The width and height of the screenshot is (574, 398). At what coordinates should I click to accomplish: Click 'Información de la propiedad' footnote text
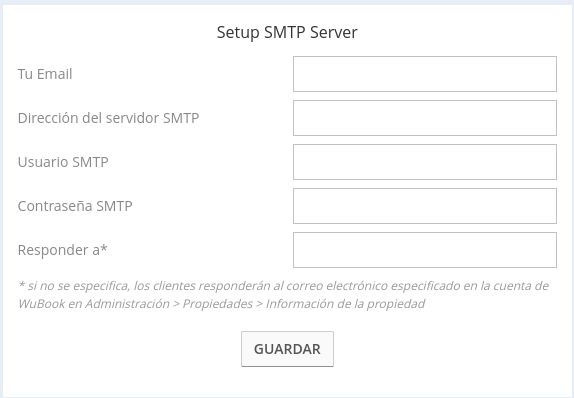click(x=345, y=304)
